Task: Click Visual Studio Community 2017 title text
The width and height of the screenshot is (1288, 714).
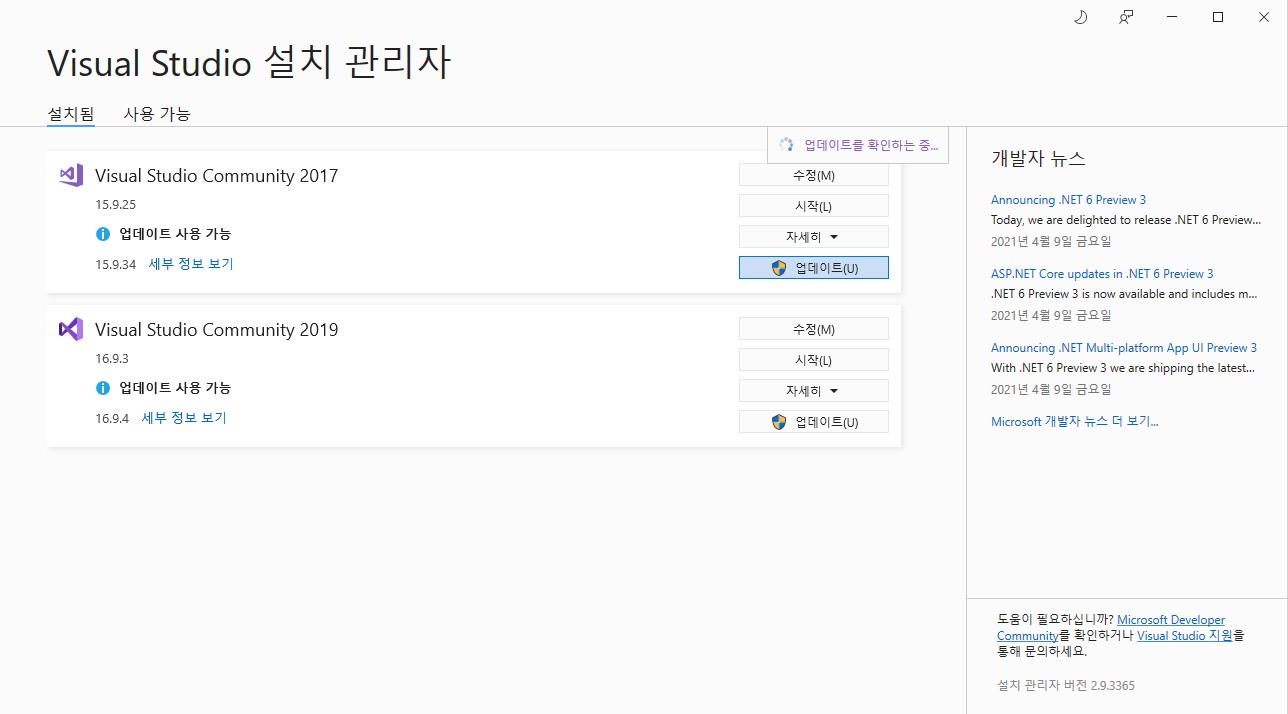Action: (x=217, y=176)
